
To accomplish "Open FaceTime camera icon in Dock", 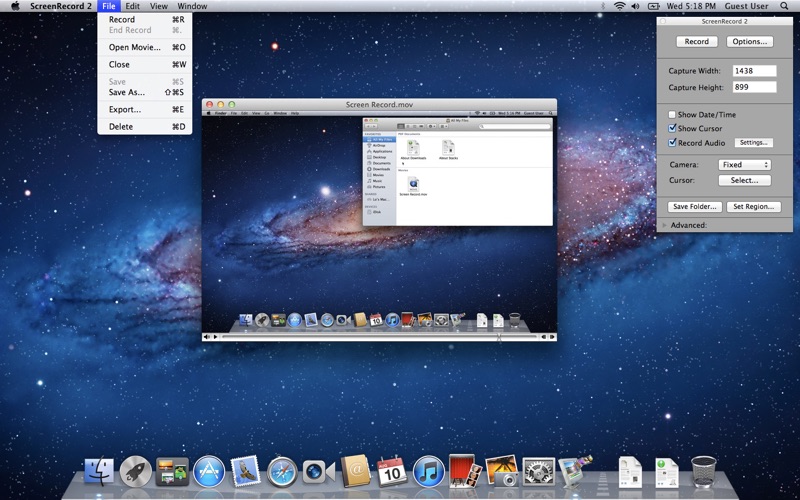I will point(319,472).
